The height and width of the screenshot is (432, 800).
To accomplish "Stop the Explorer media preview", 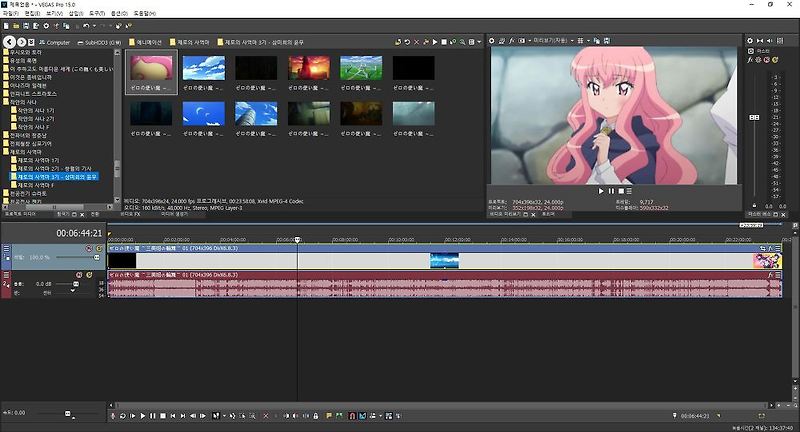I will click(444, 42).
